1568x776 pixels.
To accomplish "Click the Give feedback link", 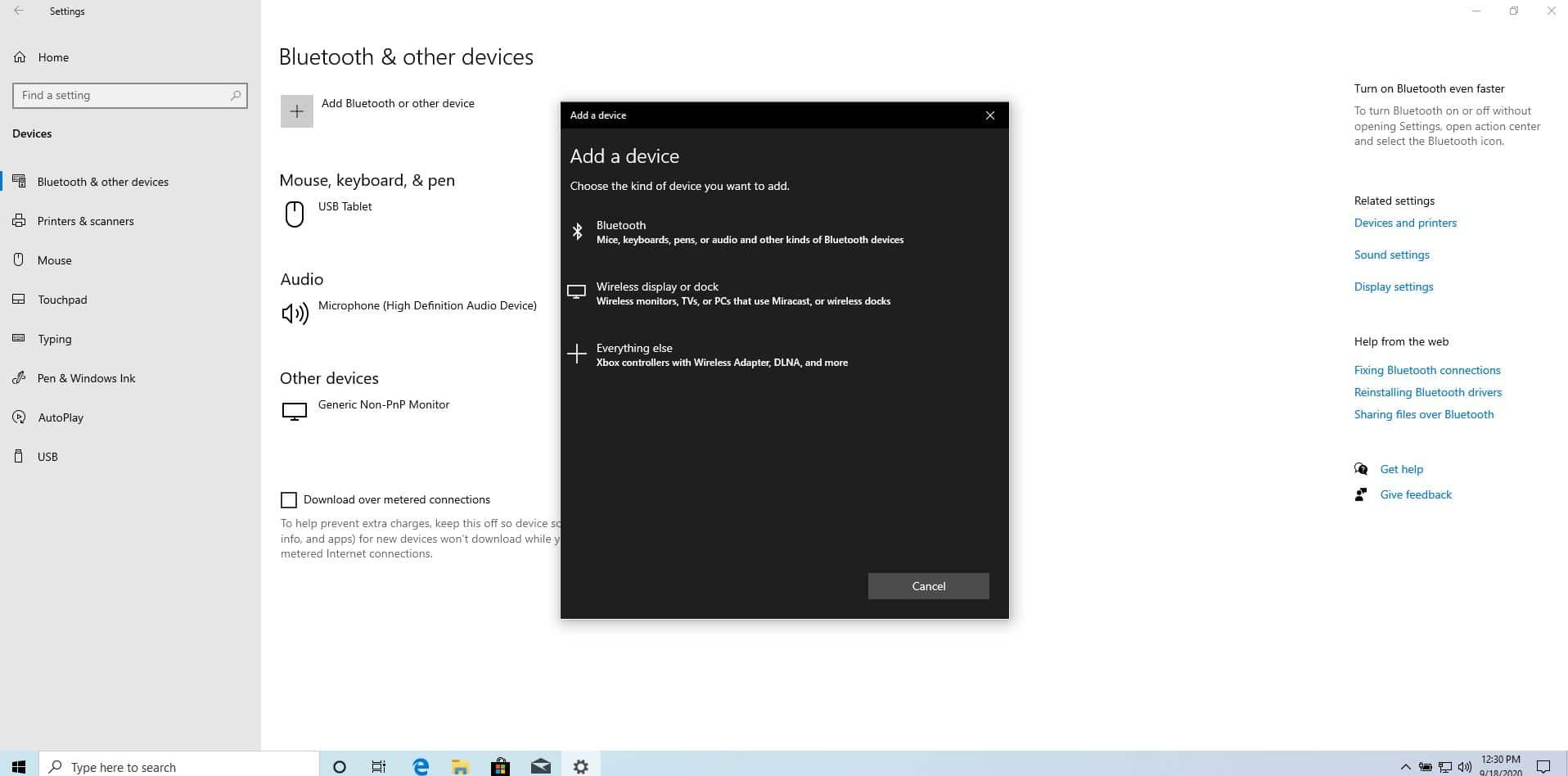I will click(1415, 494).
